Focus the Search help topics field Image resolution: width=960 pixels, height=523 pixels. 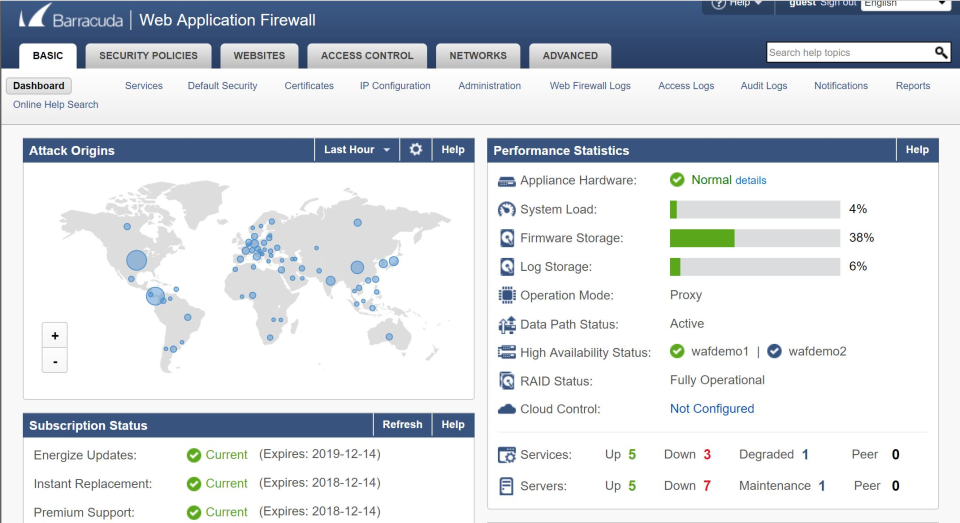coord(850,53)
